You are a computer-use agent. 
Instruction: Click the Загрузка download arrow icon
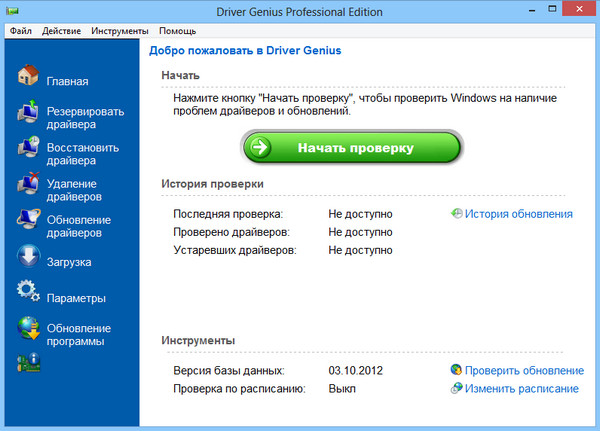pyautogui.click(x=28, y=258)
